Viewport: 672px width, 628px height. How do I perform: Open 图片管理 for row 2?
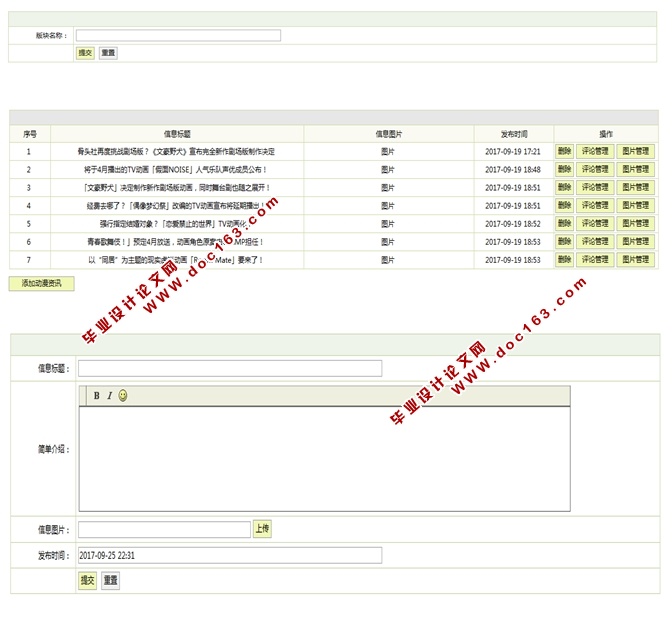(x=636, y=169)
